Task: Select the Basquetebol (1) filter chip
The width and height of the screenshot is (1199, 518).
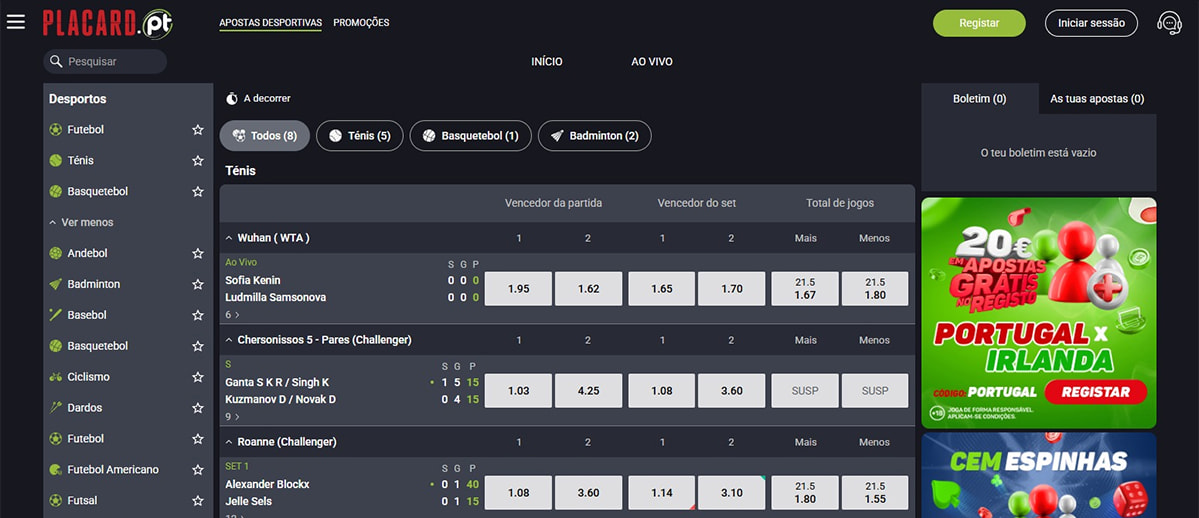Action: (470, 136)
